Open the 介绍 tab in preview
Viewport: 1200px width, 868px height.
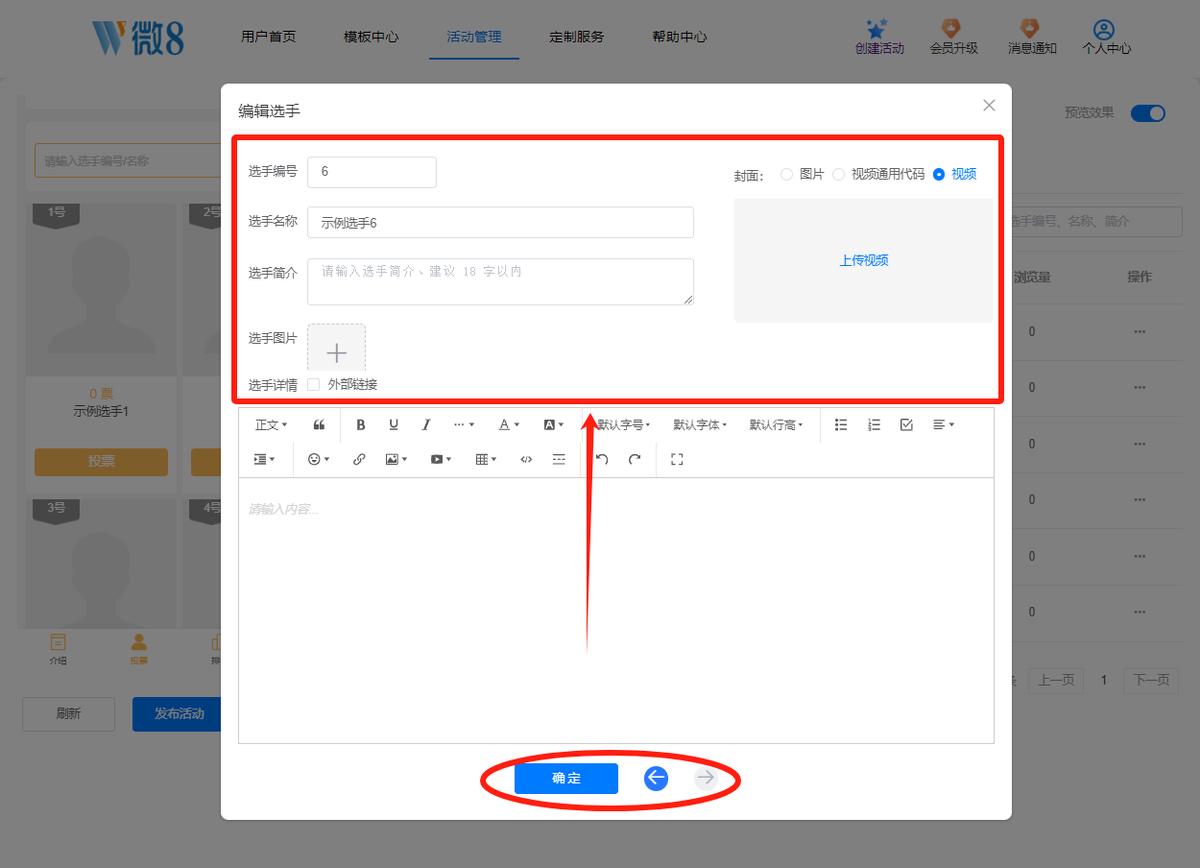click(58, 648)
